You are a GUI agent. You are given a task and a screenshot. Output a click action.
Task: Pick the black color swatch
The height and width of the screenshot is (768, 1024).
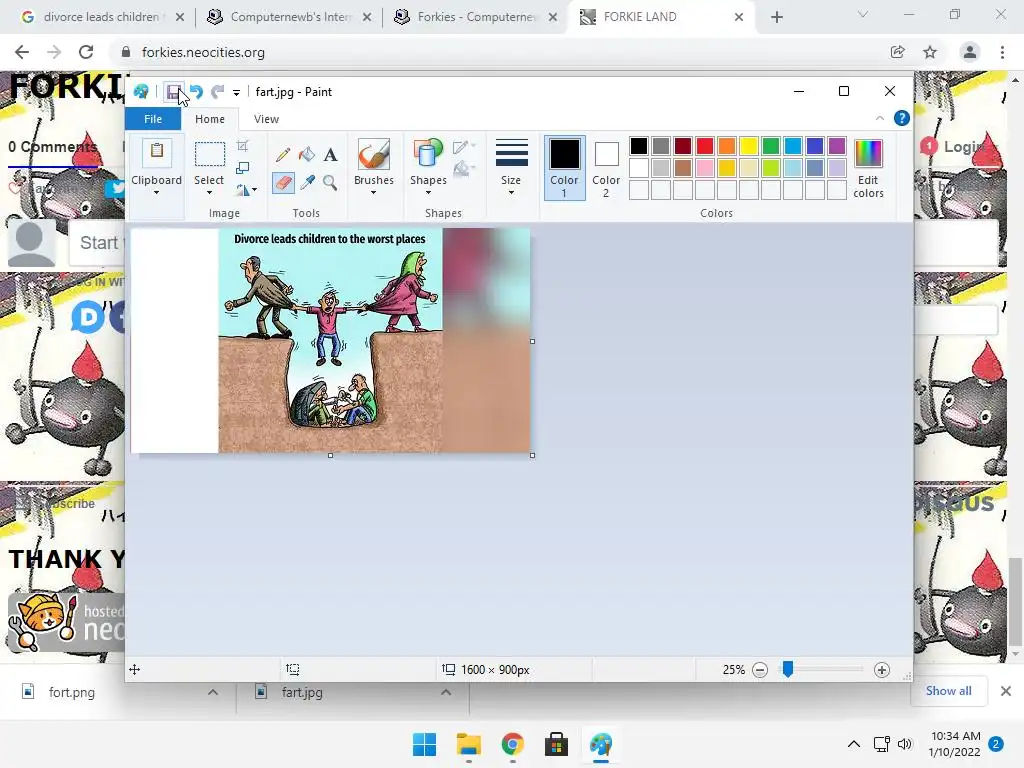[639, 146]
